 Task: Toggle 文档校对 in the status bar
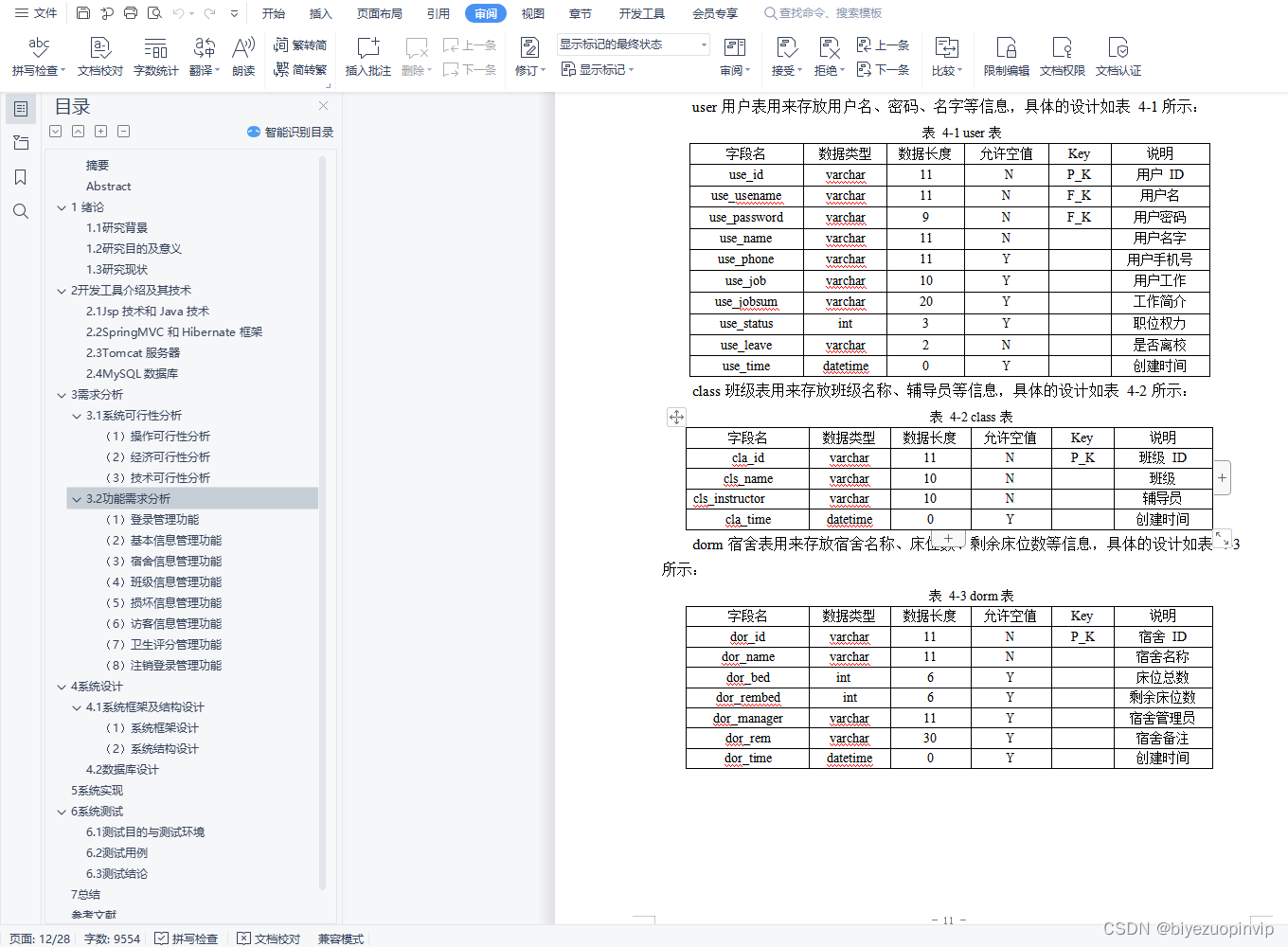[x=268, y=938]
